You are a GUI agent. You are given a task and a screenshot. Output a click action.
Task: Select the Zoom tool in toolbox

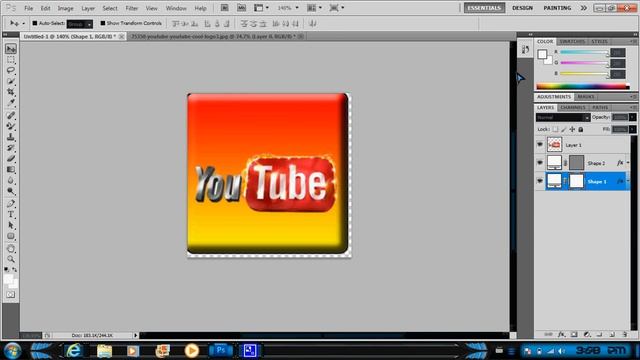(x=11, y=259)
